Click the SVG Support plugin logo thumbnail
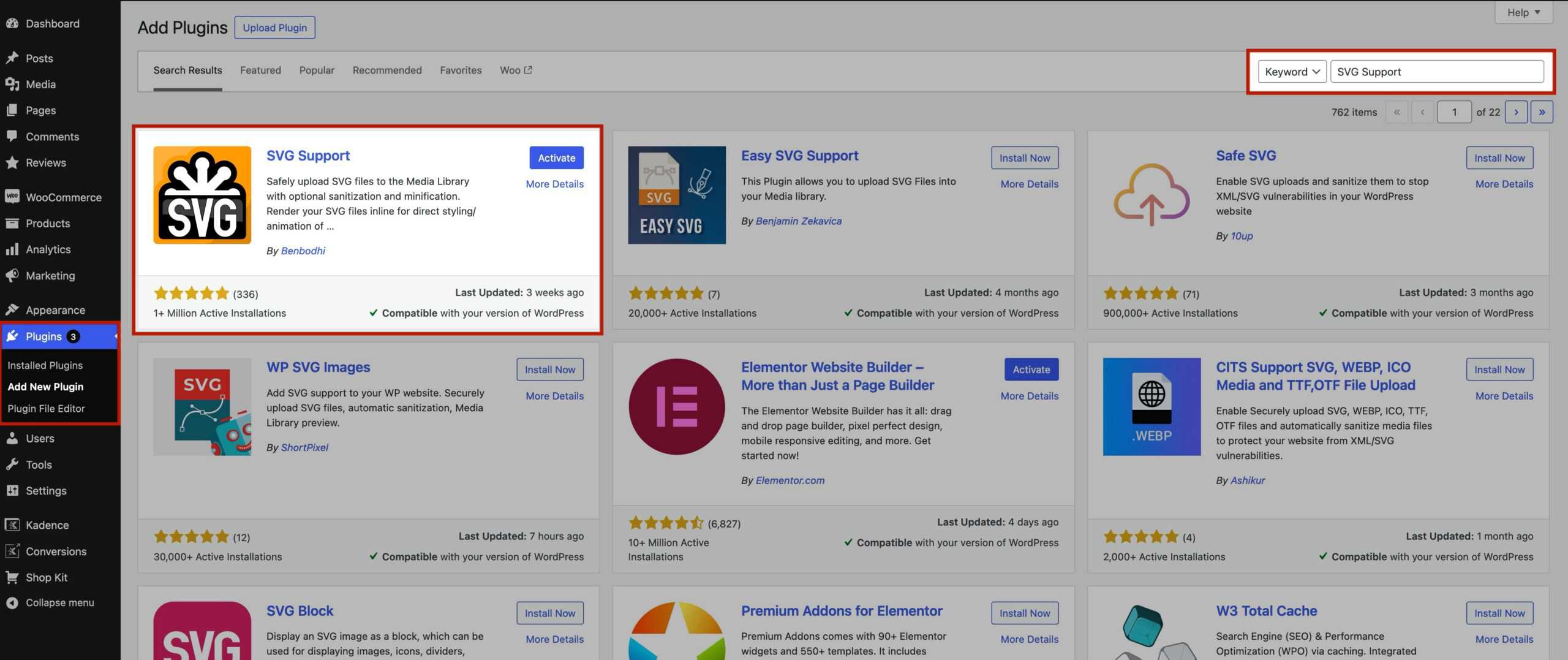 [202, 195]
